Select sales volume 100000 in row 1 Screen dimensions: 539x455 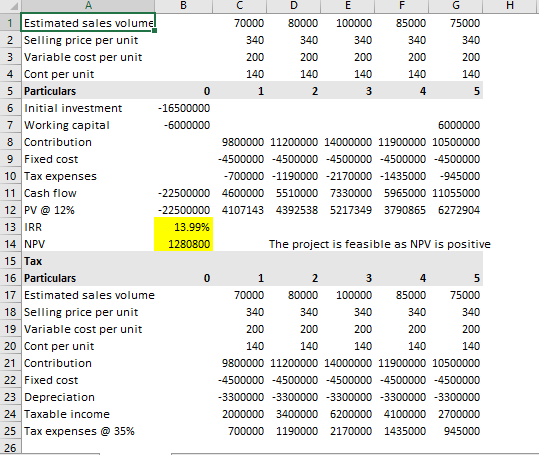(x=348, y=23)
